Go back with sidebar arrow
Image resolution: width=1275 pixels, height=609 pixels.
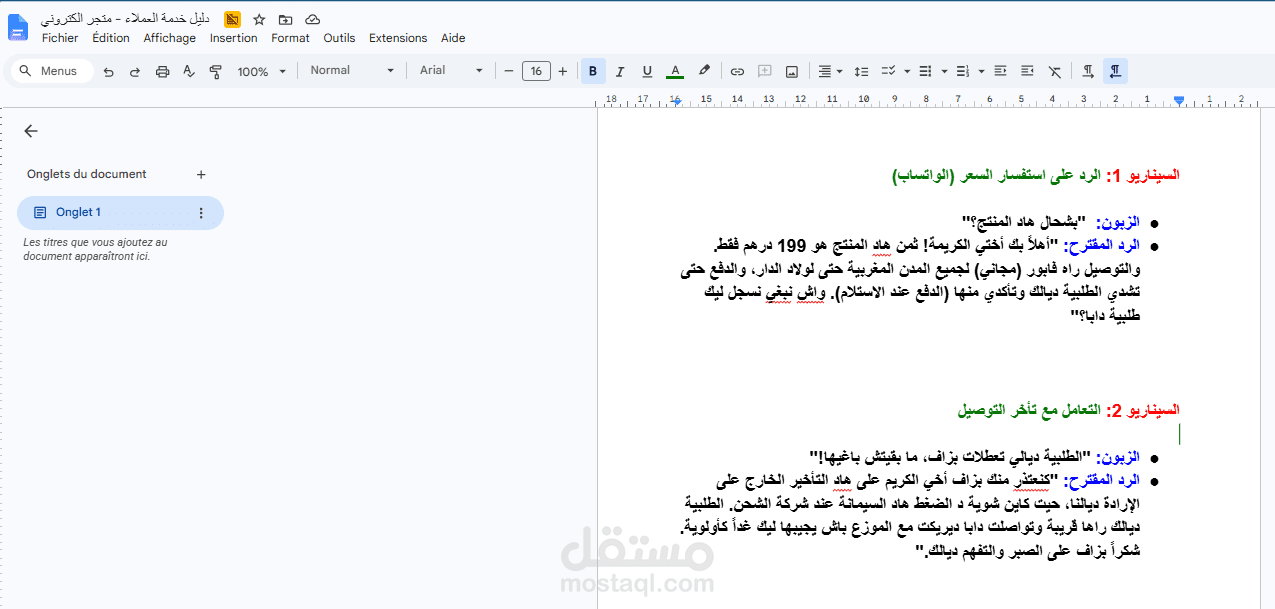click(31, 131)
